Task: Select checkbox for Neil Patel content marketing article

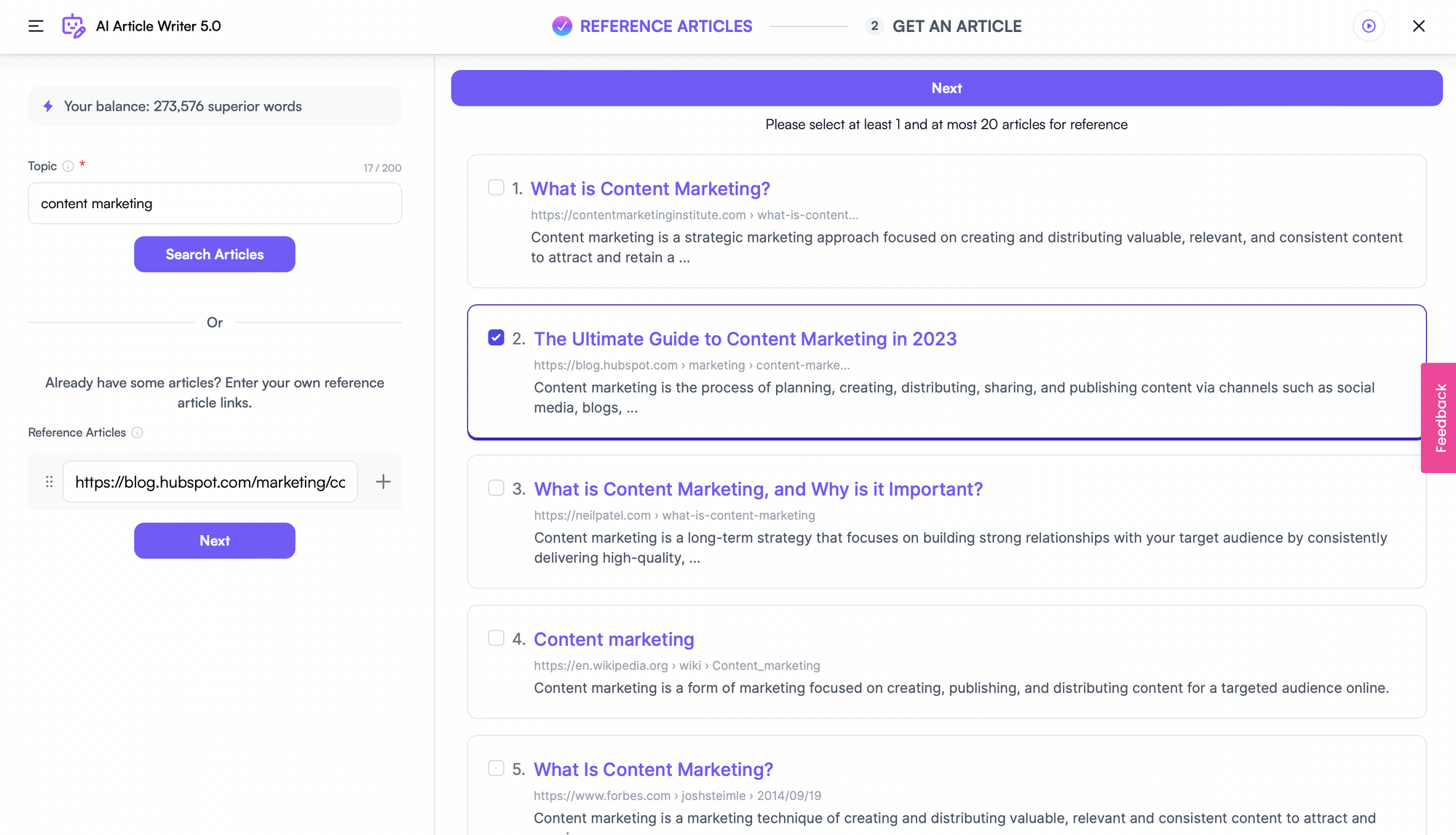Action: pos(497,488)
